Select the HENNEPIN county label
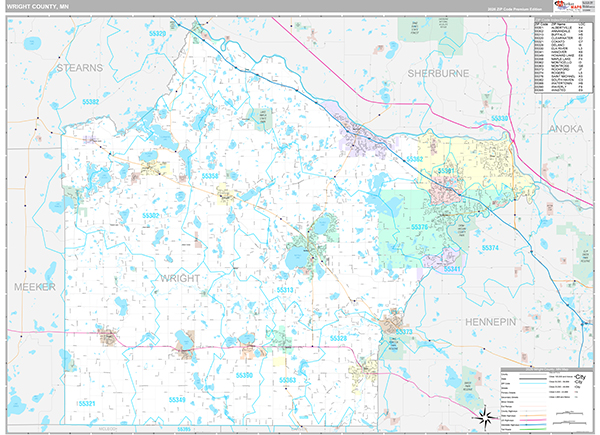This screenshot has height=435, width=600. (x=490, y=321)
